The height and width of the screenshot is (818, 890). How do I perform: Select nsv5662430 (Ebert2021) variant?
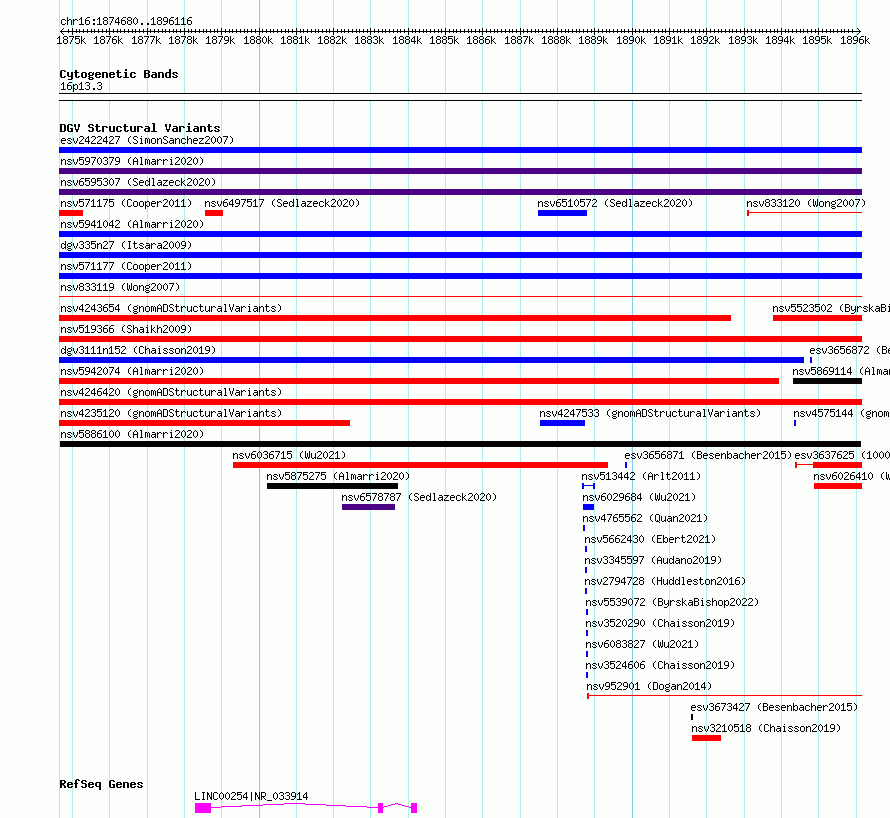(650, 539)
